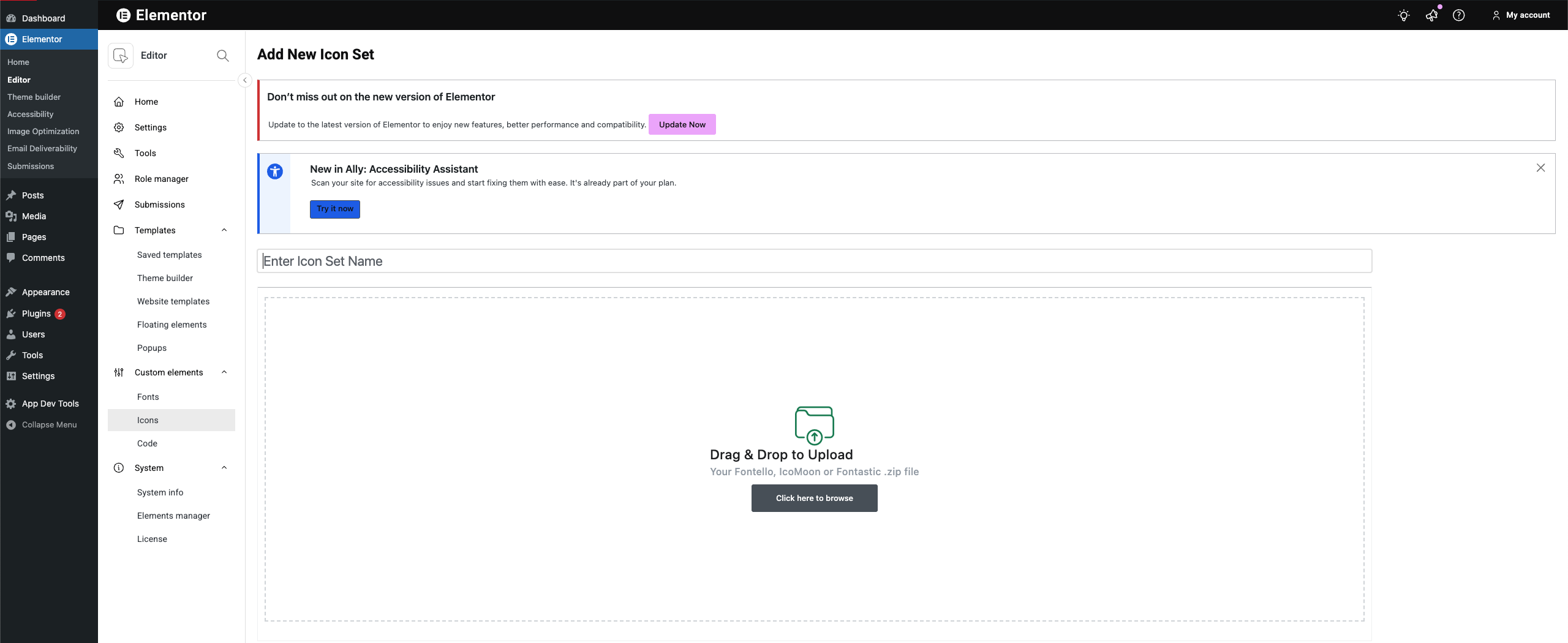
Task: Collapse the Custom elements section
Action: tap(224, 372)
